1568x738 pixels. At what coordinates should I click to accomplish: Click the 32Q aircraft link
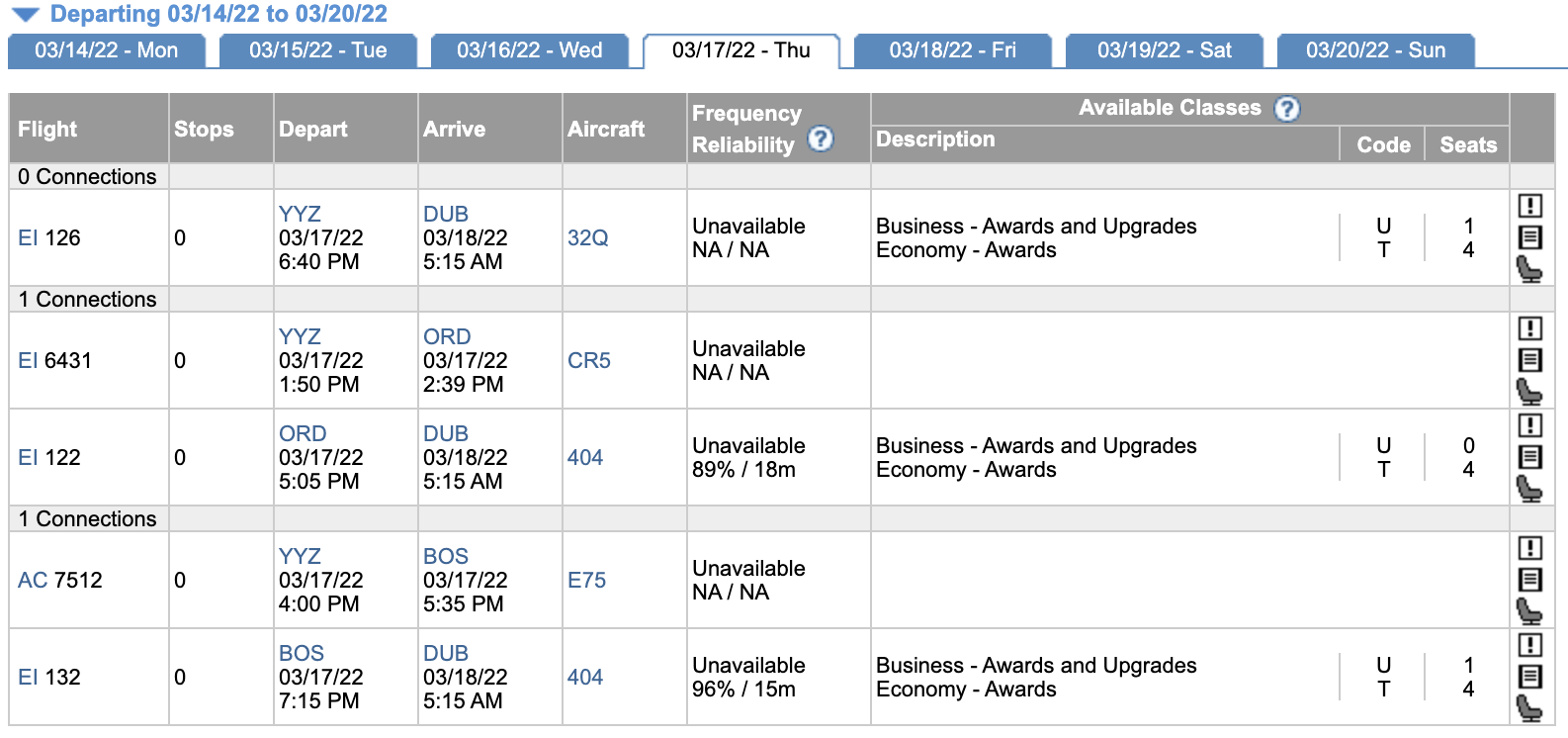587,238
